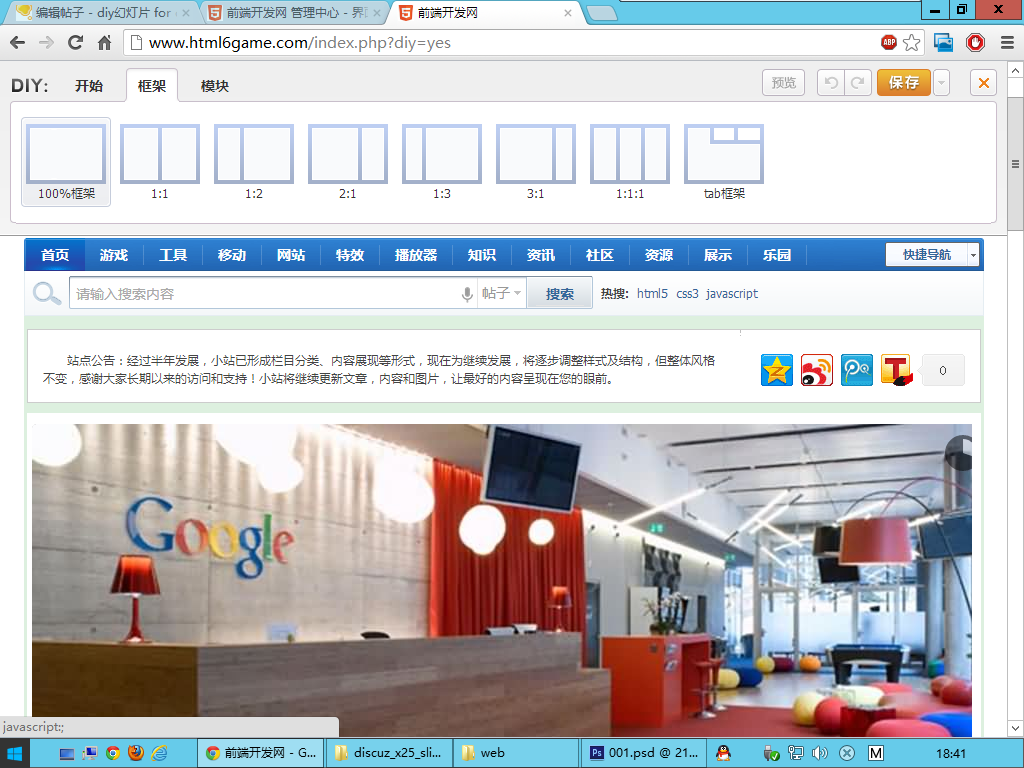This screenshot has width=1024, height=768.
Task: Switch to the 编辑帖子 browser tab
Action: (x=101, y=12)
